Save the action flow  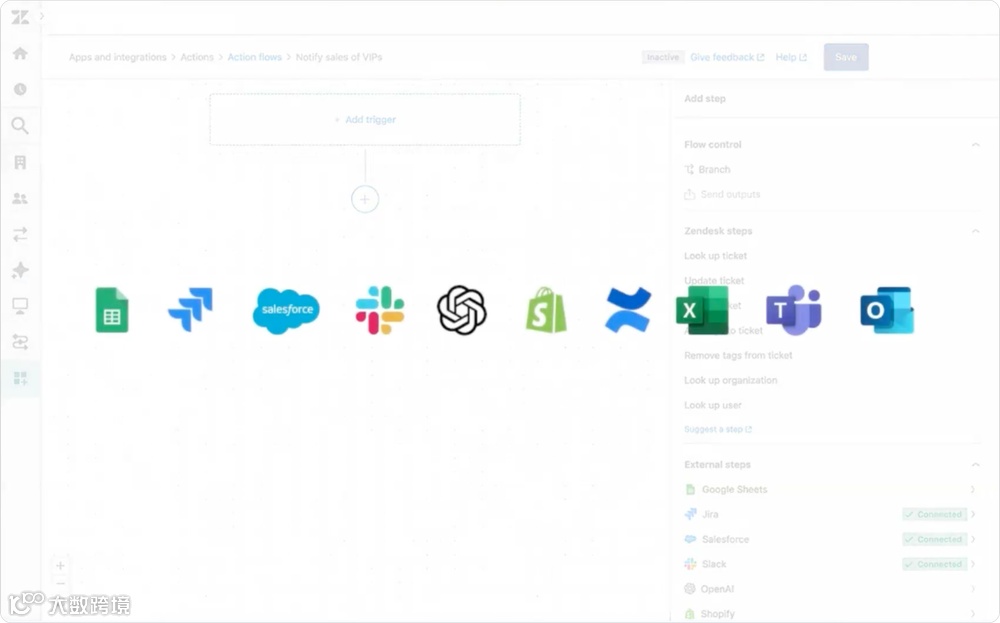click(846, 57)
